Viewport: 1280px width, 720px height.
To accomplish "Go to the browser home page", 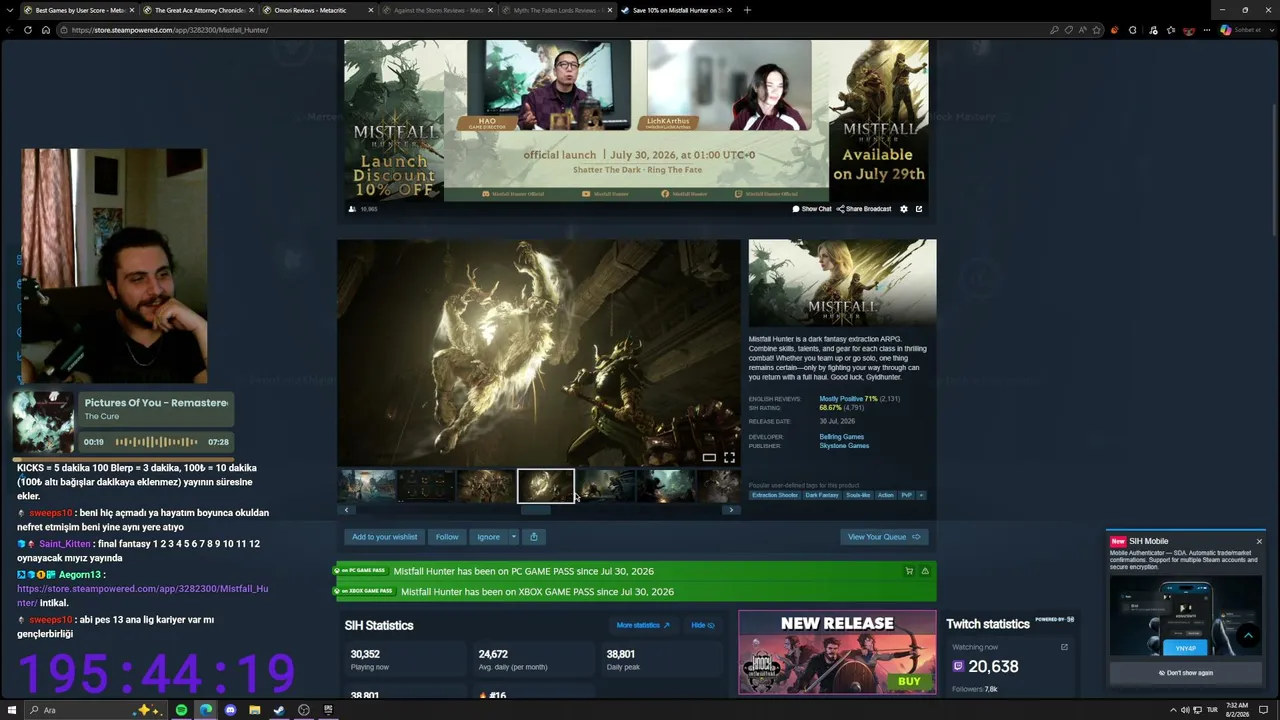I will coord(45,30).
